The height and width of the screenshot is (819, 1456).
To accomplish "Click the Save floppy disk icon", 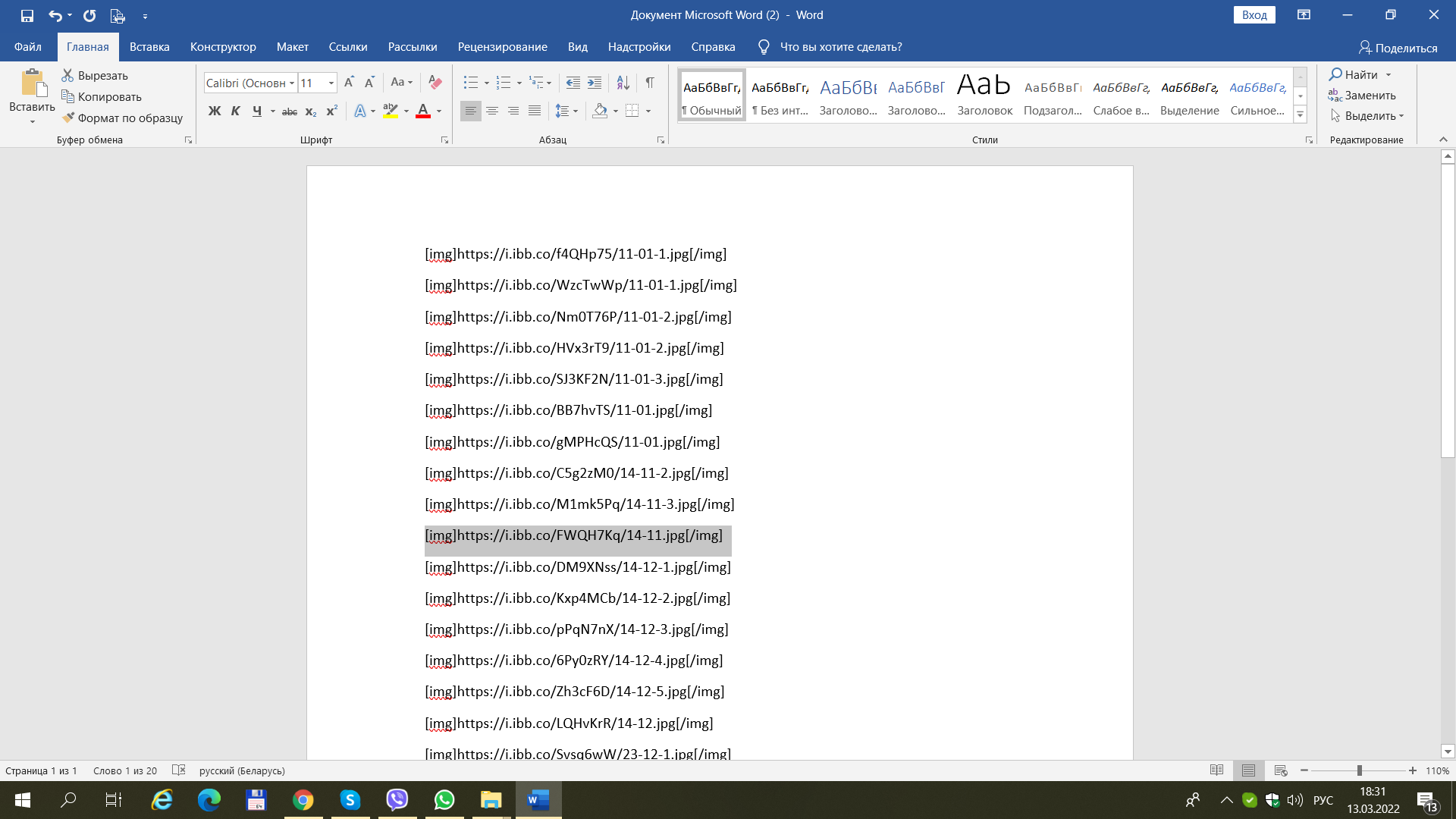I will pyautogui.click(x=27, y=15).
